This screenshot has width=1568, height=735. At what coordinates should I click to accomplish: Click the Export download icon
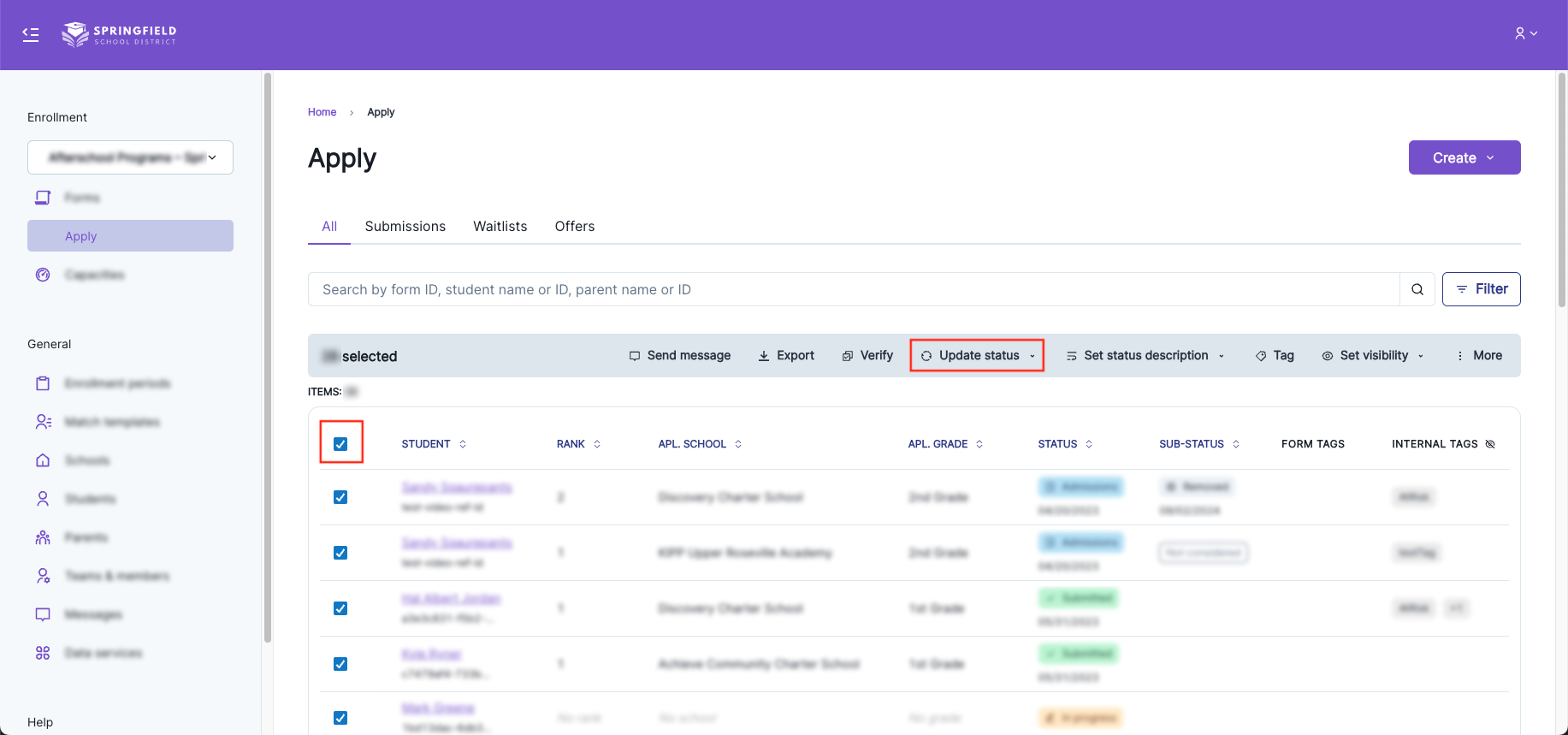pyautogui.click(x=763, y=356)
